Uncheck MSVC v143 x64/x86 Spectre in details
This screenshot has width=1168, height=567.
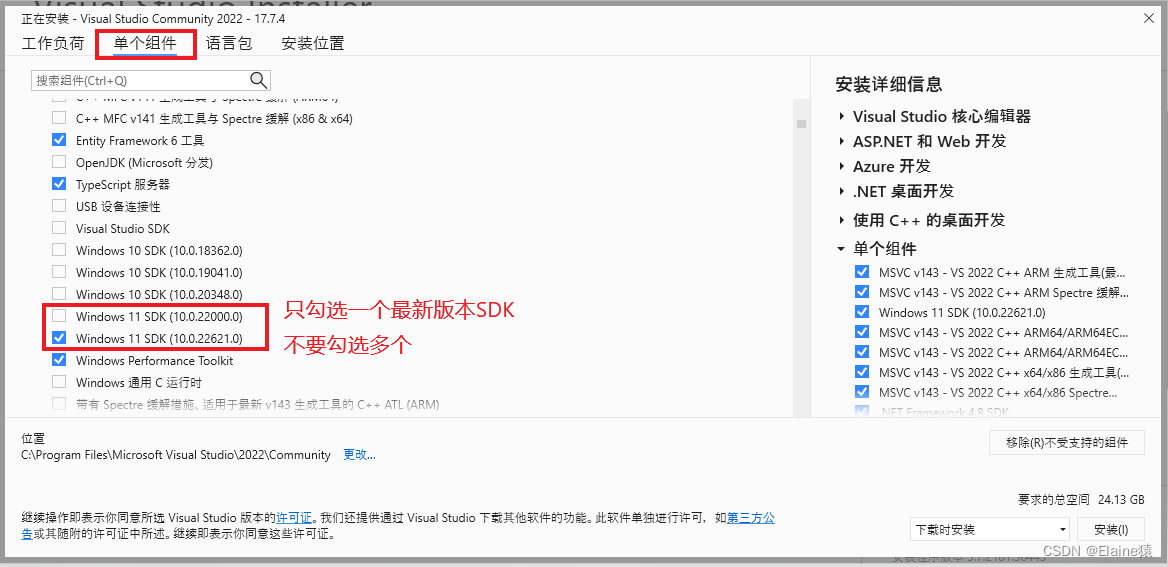[x=862, y=391]
